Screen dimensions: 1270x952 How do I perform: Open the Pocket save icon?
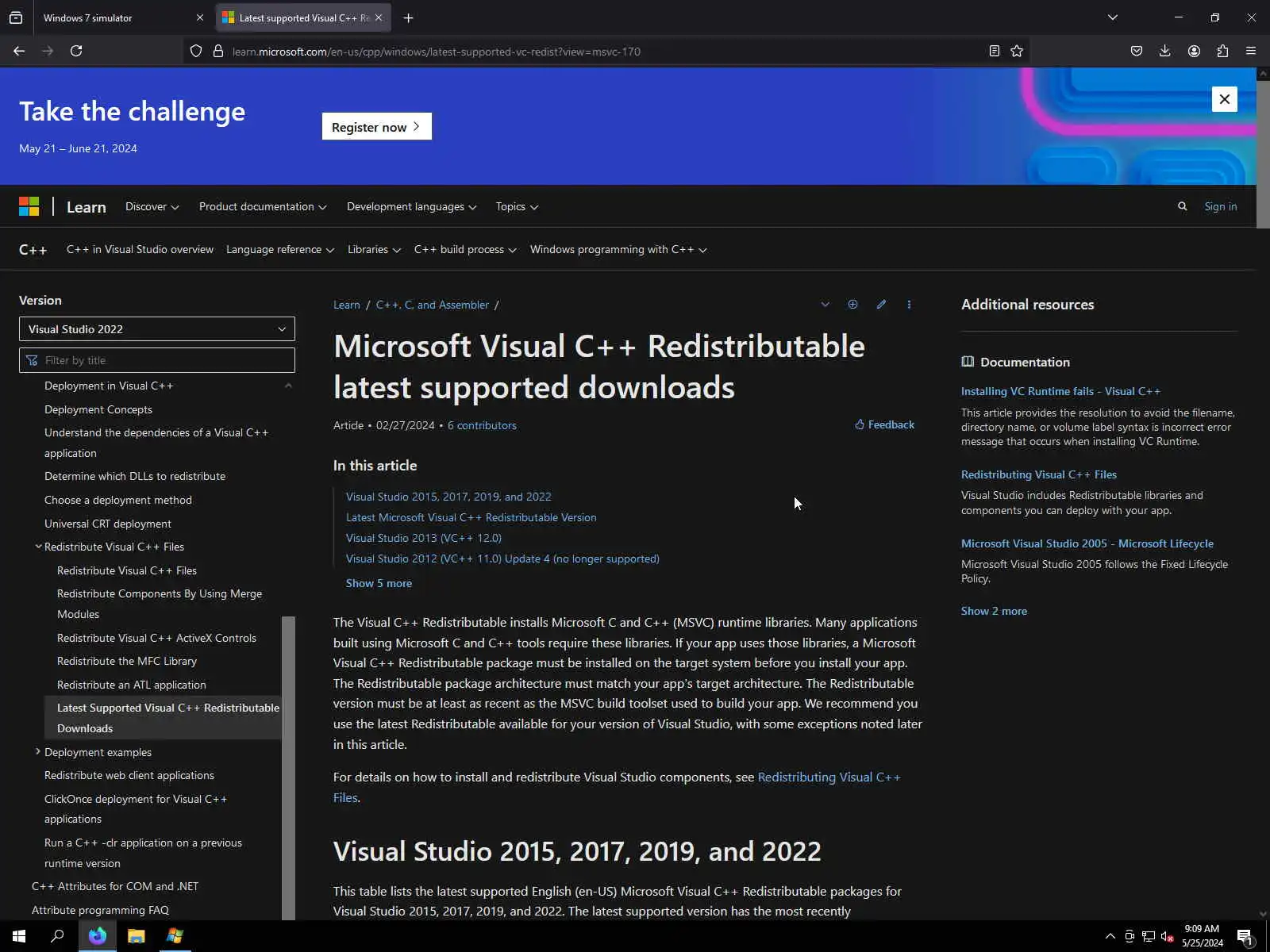1137,51
